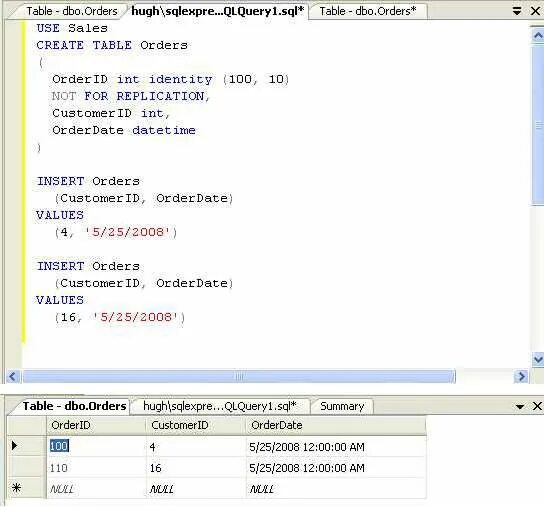Click the row selector for the 110 row

[26, 468]
